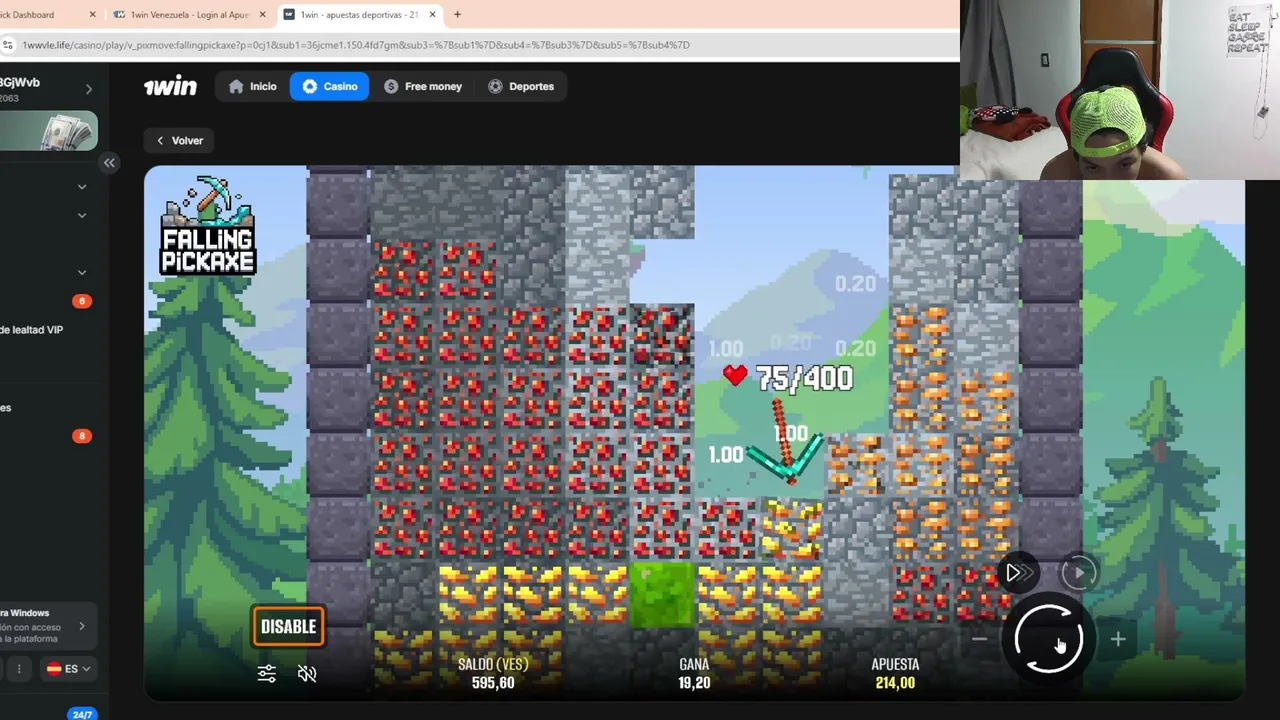1280x720 pixels.
Task: Increase the bet with plus button
Action: coord(1117,639)
